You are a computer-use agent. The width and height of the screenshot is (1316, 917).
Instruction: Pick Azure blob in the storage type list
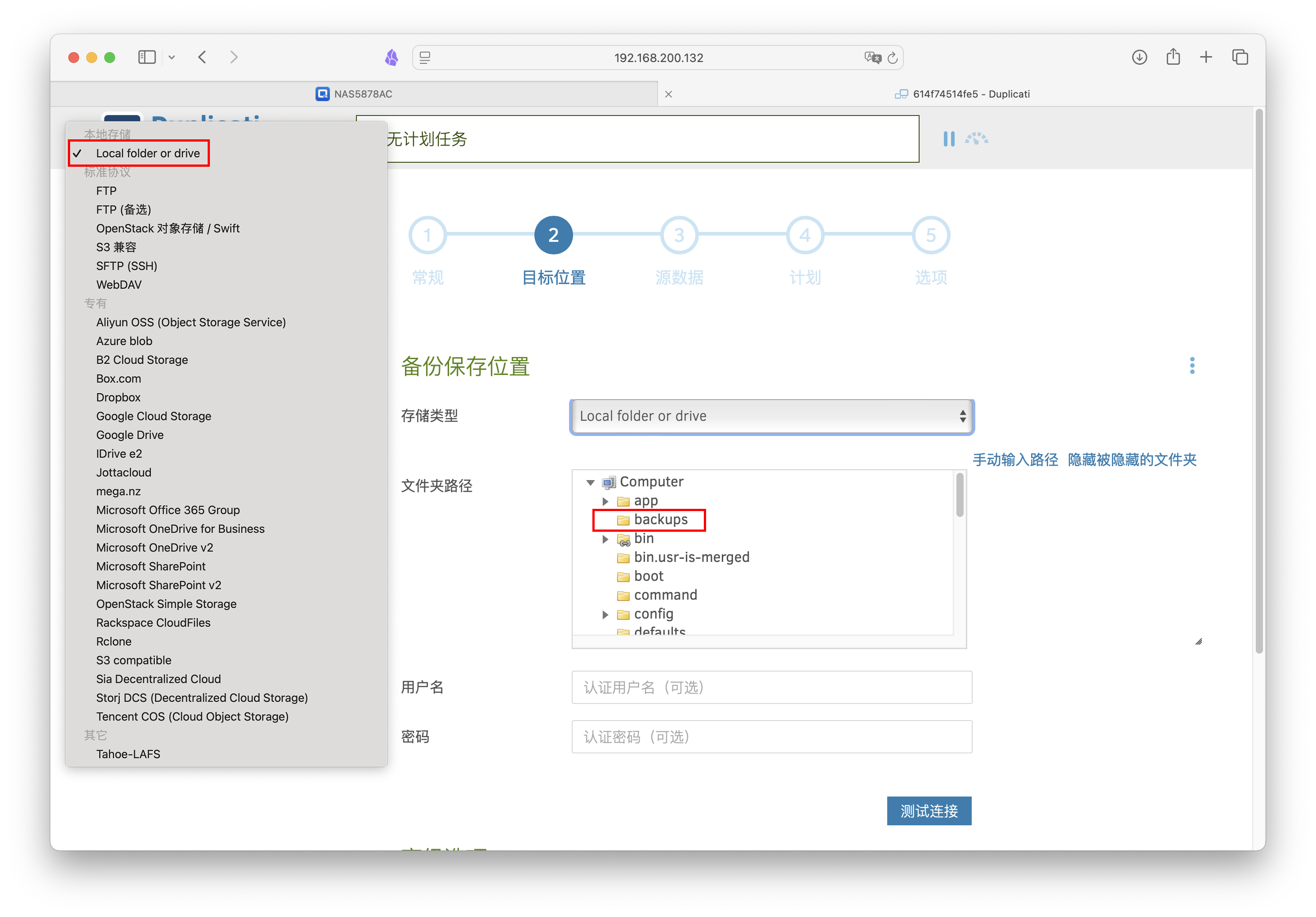124,341
